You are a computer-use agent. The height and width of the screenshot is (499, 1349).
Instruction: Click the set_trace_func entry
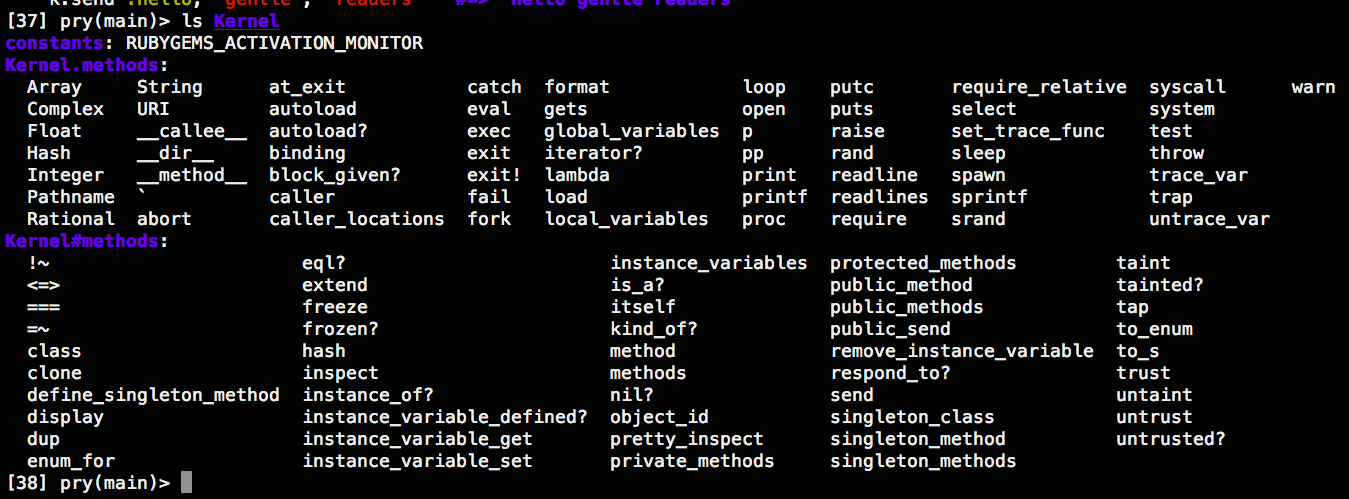tap(1028, 131)
